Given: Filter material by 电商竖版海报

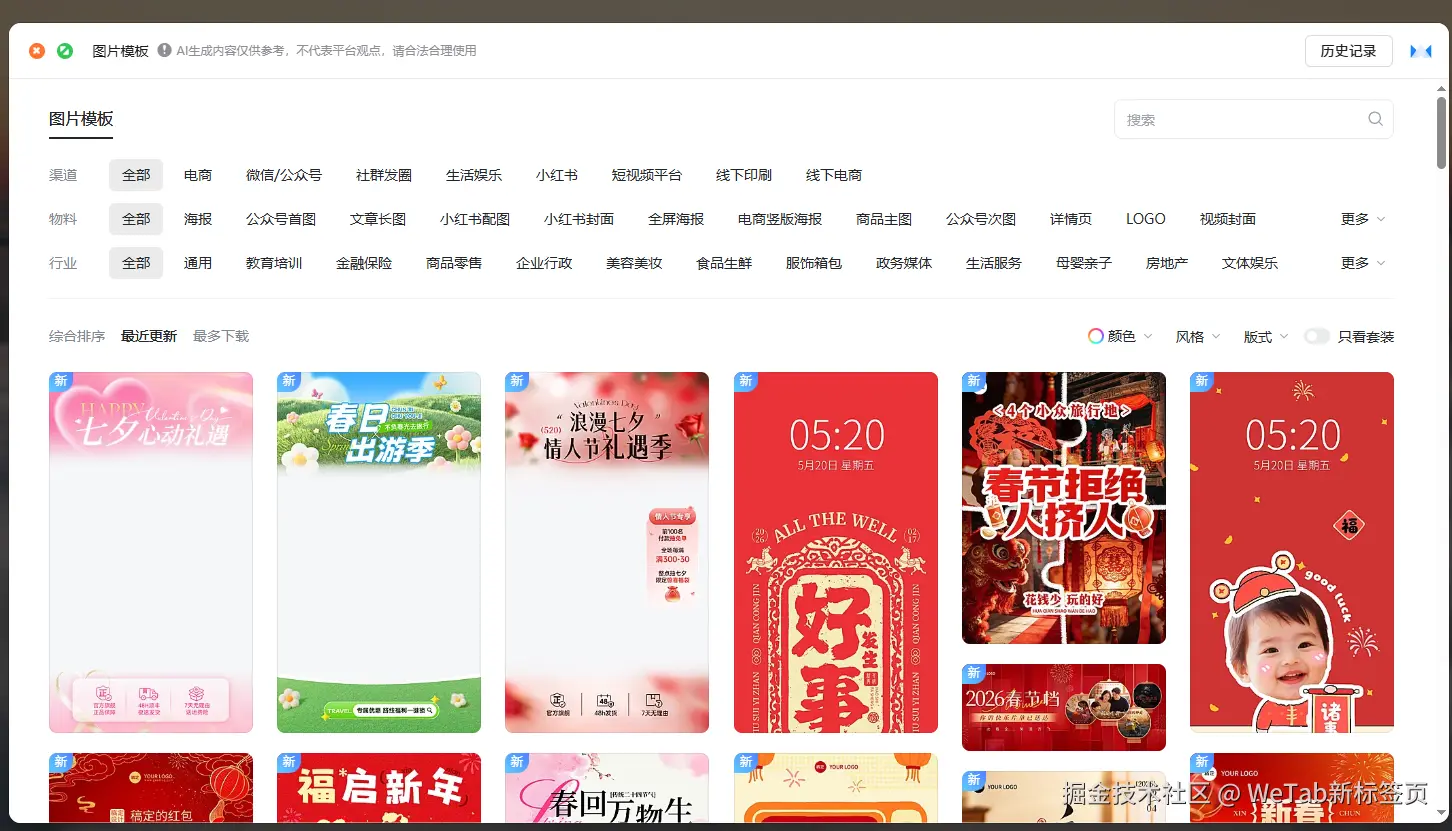Looking at the screenshot, I should [x=780, y=219].
